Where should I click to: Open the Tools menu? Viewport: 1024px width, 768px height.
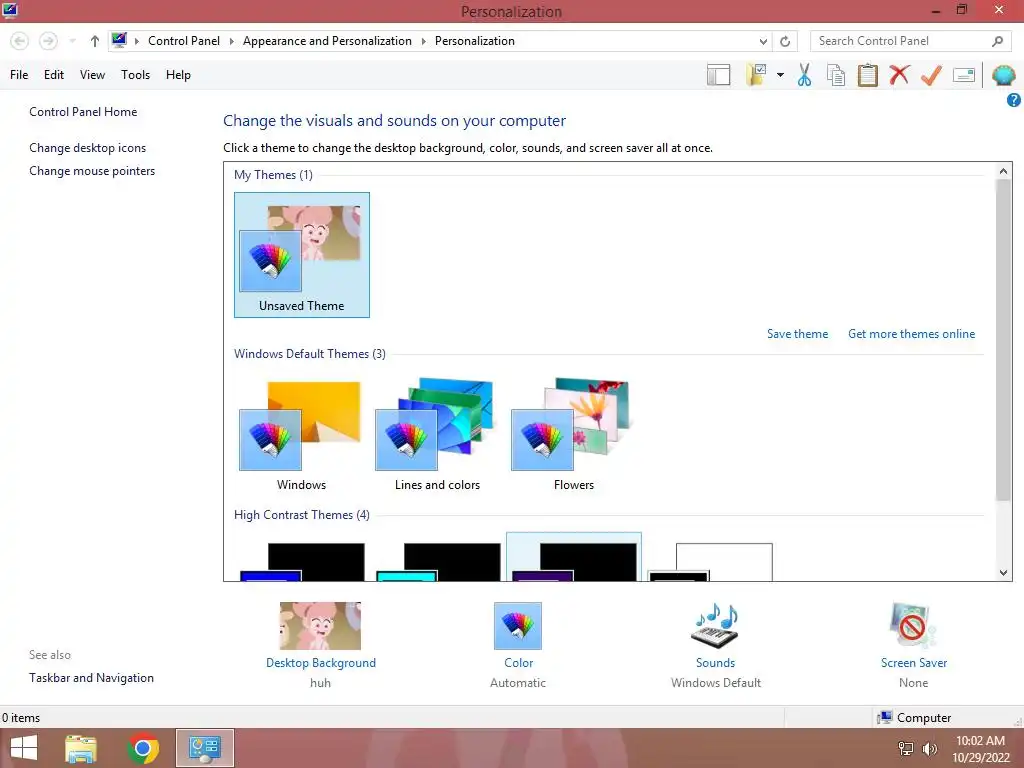coord(135,75)
